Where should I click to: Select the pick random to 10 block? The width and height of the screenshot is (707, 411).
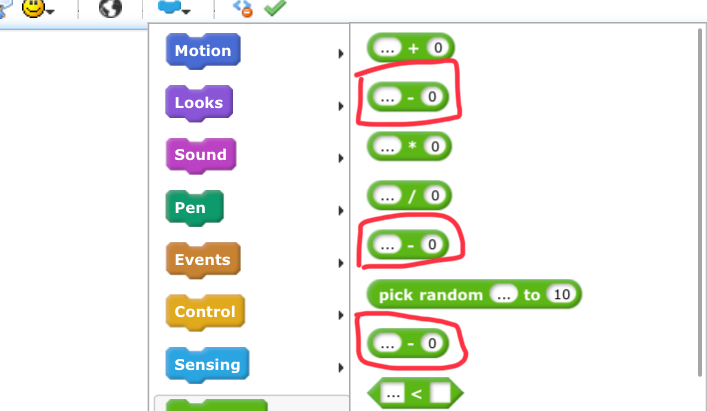(474, 294)
